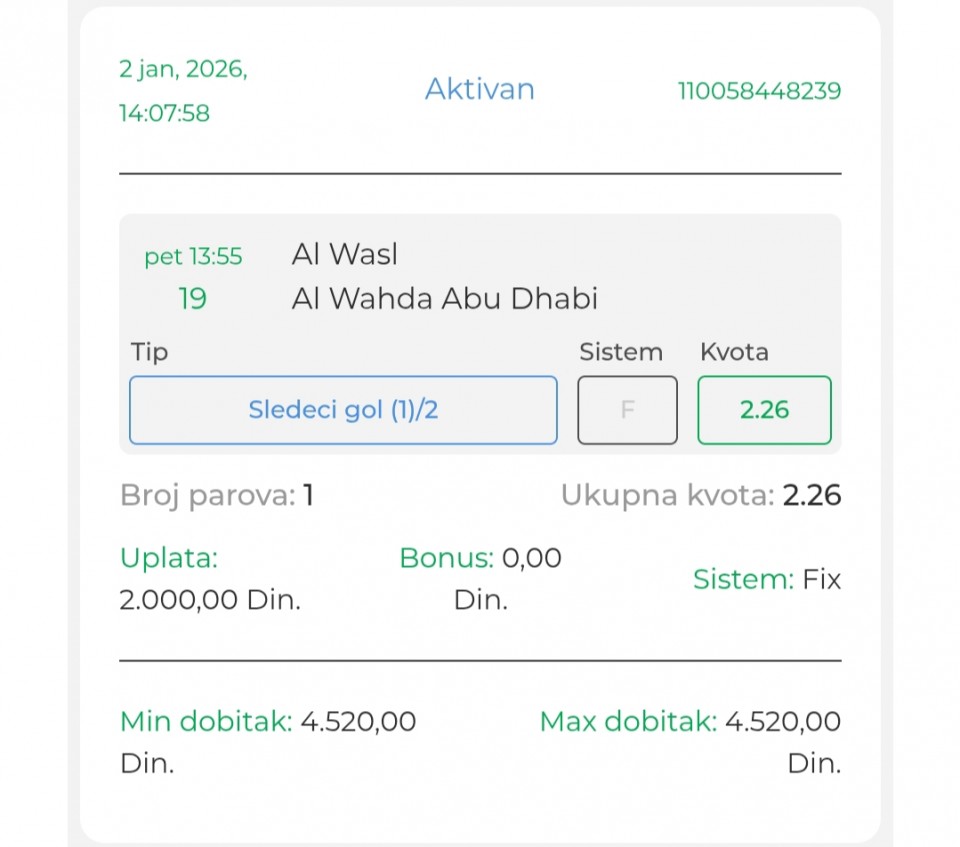Click the Uplata amount 2.000,00 Din.
Image resolution: width=960 pixels, height=847 pixels.
(x=210, y=600)
